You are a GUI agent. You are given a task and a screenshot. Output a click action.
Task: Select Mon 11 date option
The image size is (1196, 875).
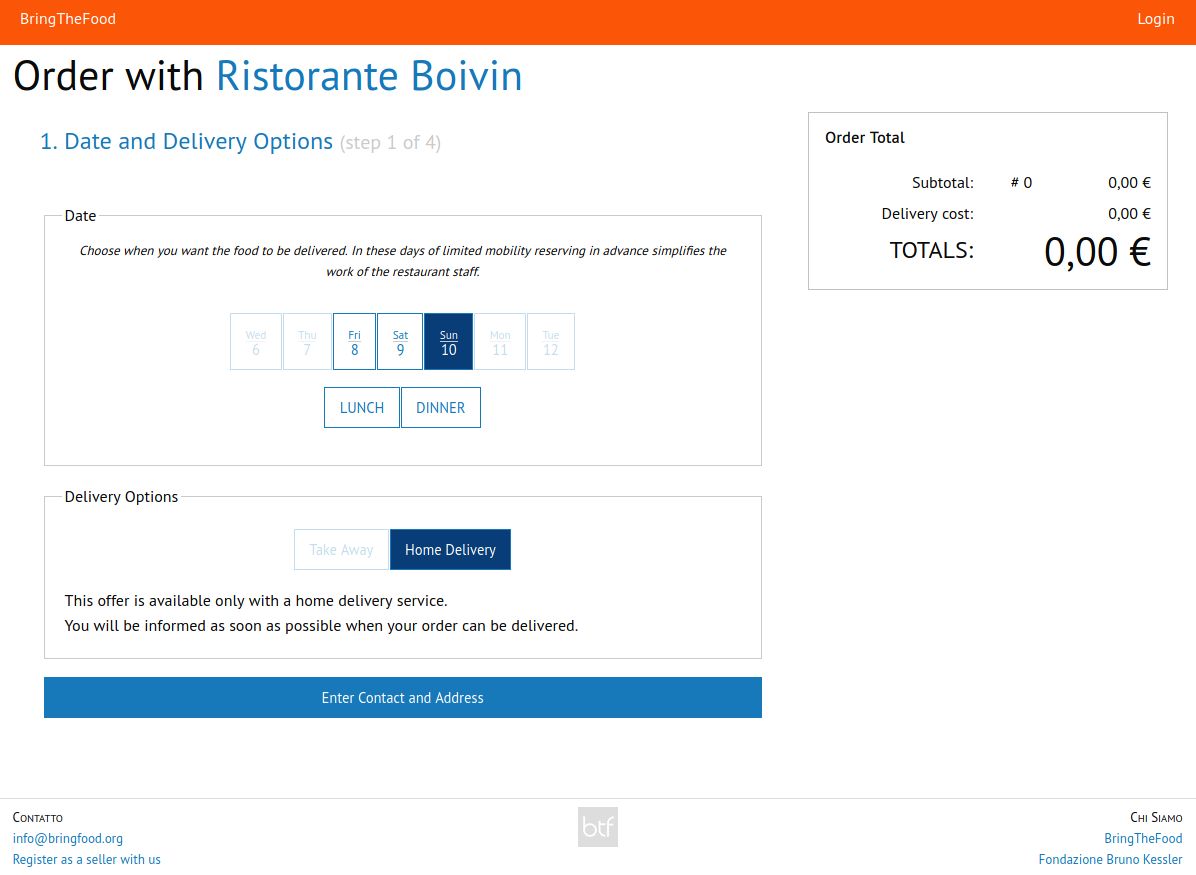tap(500, 342)
